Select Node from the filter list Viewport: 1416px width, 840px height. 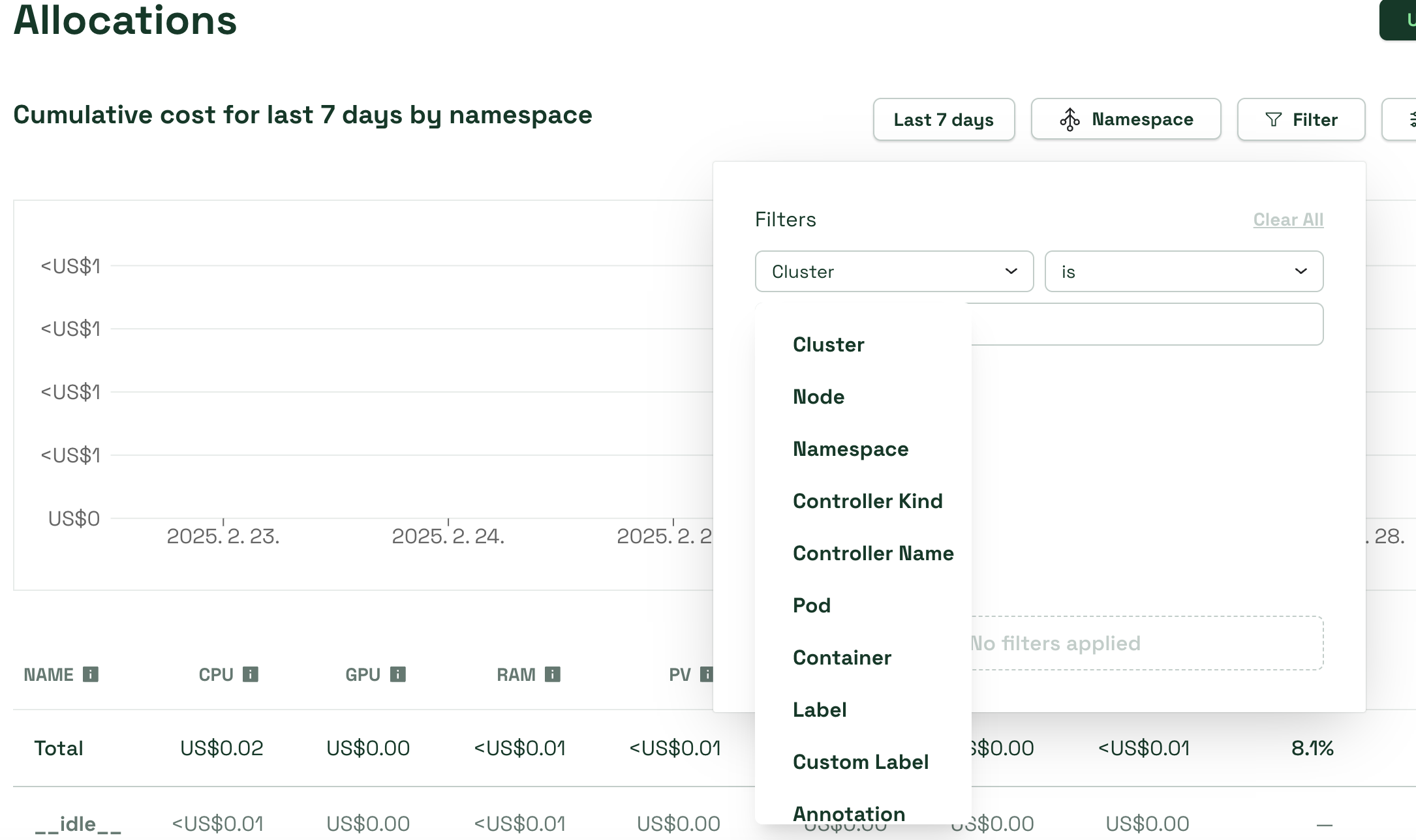point(818,397)
